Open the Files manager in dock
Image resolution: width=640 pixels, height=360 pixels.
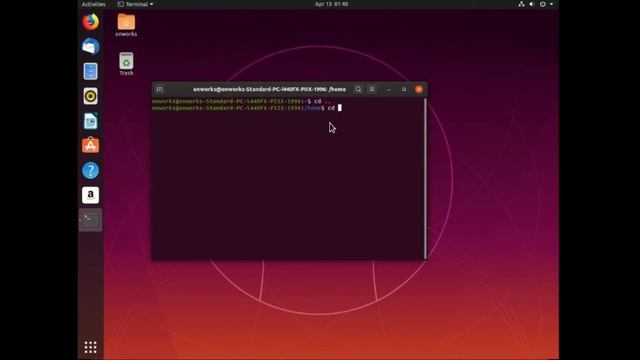click(91, 71)
